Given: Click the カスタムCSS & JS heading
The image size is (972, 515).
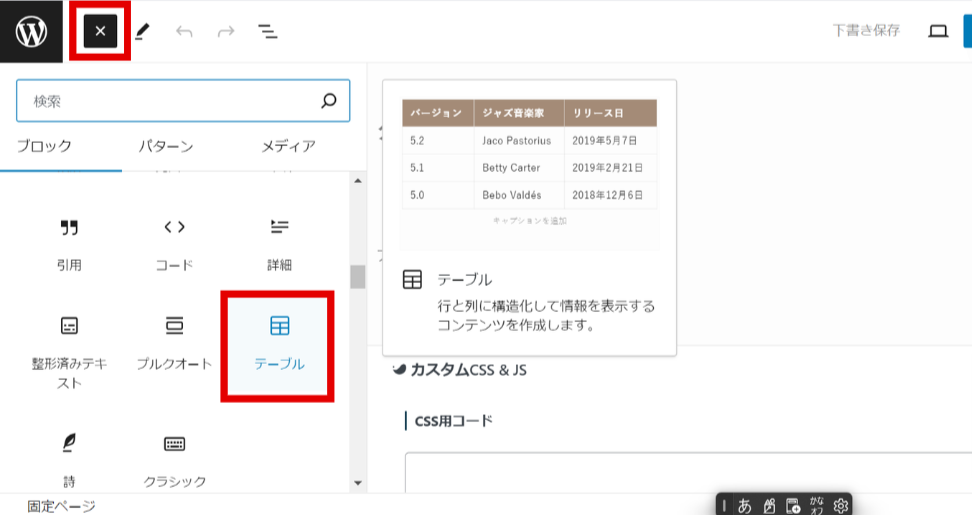Looking at the screenshot, I should click(x=468, y=371).
